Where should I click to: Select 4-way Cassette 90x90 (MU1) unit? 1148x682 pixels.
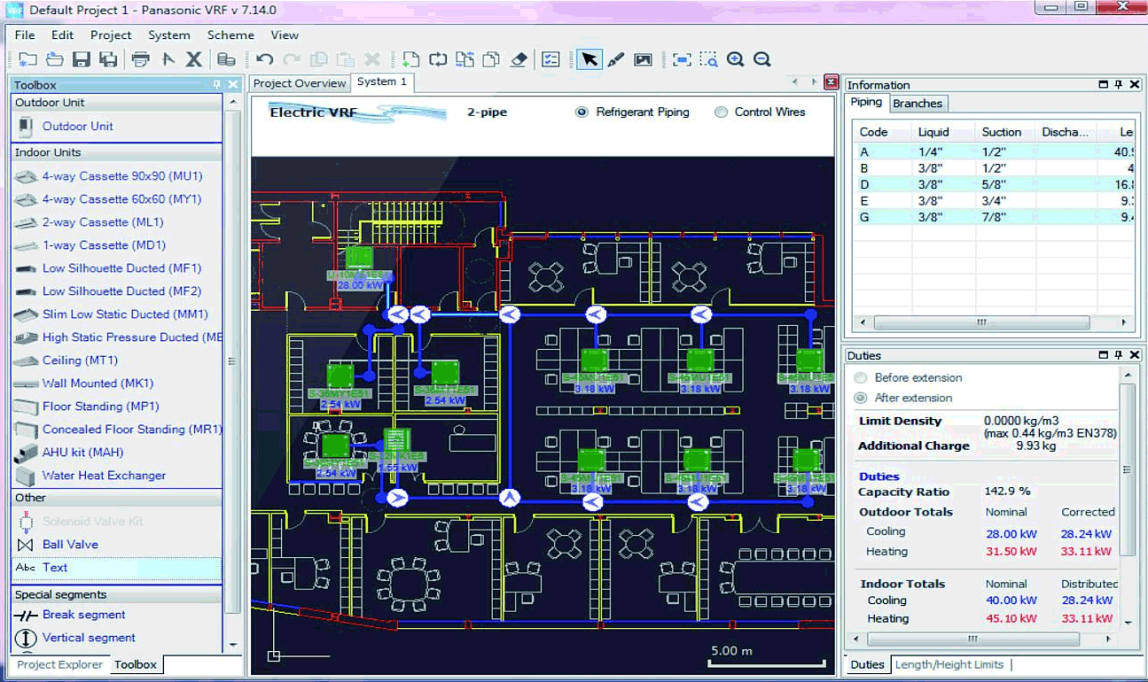pyautogui.click(x=122, y=176)
